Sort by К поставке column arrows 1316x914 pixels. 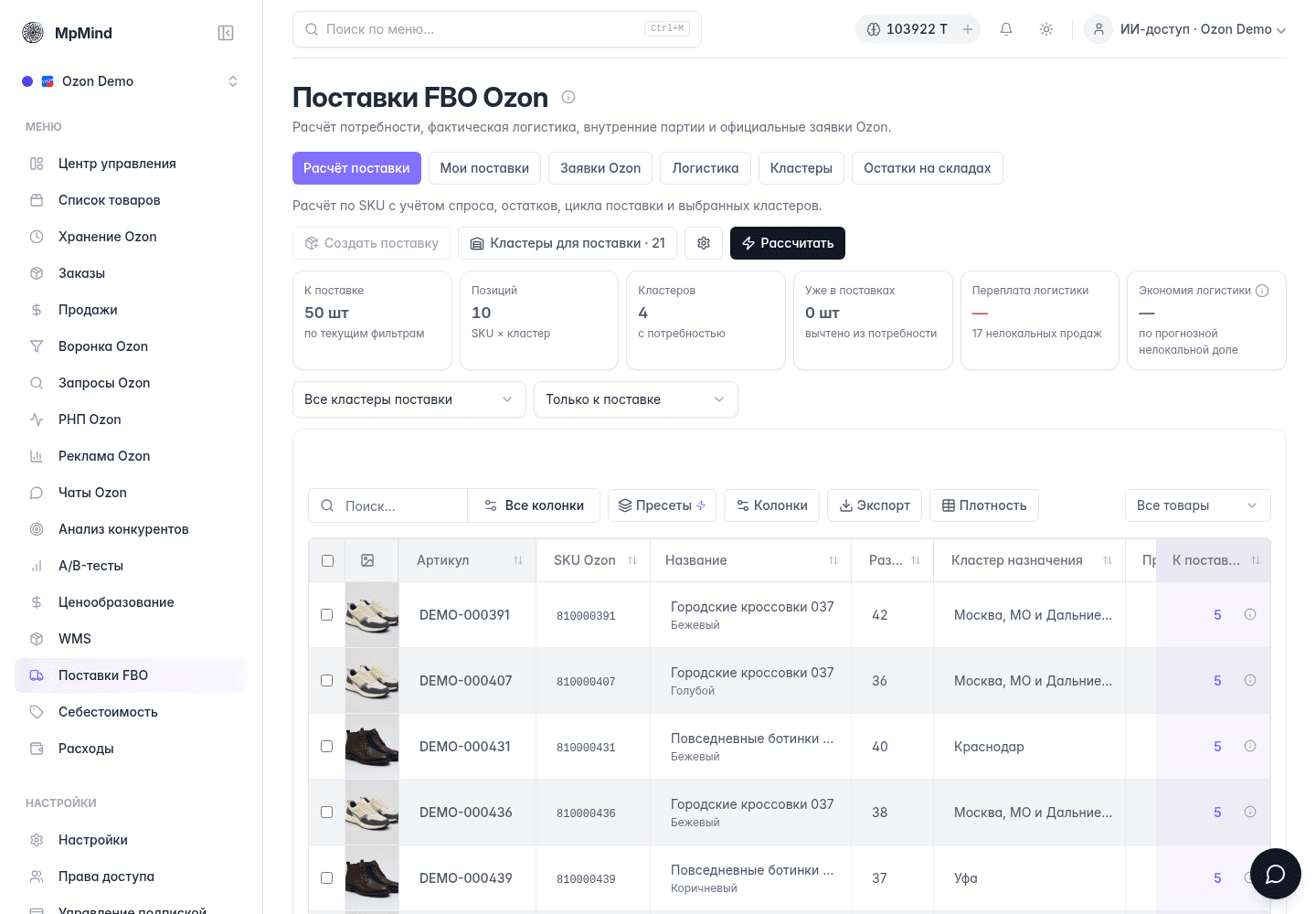[1256, 560]
